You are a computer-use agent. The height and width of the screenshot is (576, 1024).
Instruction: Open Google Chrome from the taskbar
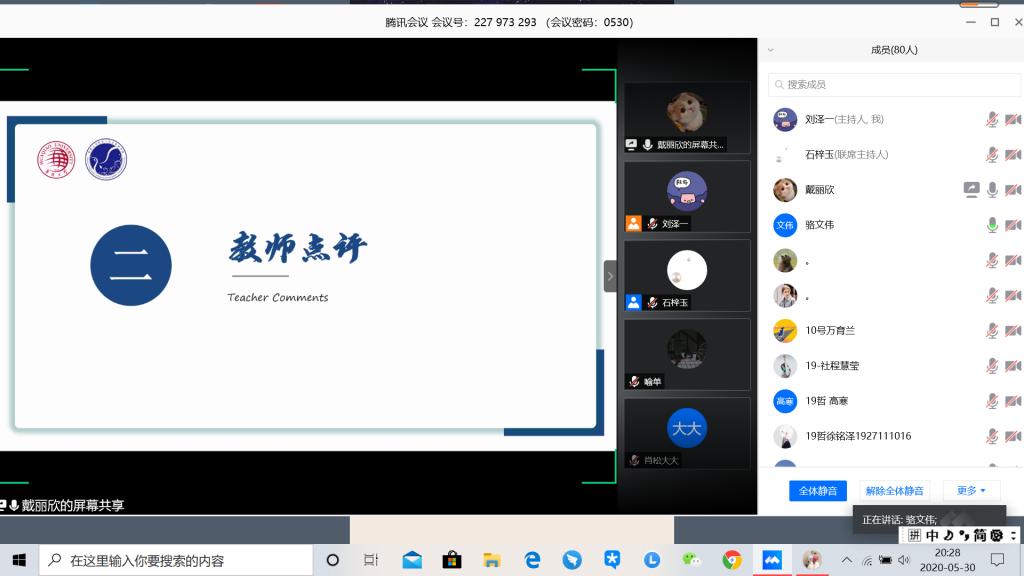point(732,560)
